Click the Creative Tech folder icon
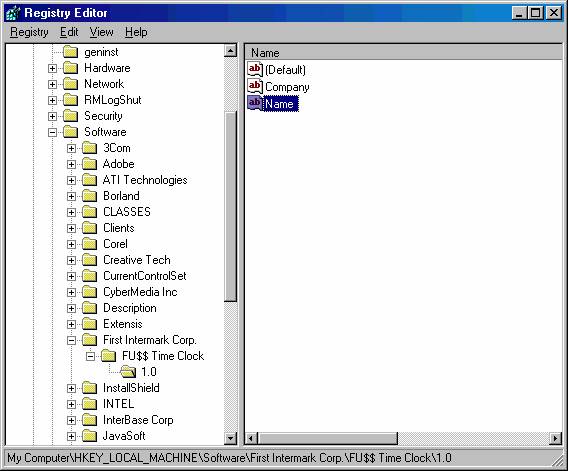Viewport: 568px width, 471px height. (x=89, y=260)
